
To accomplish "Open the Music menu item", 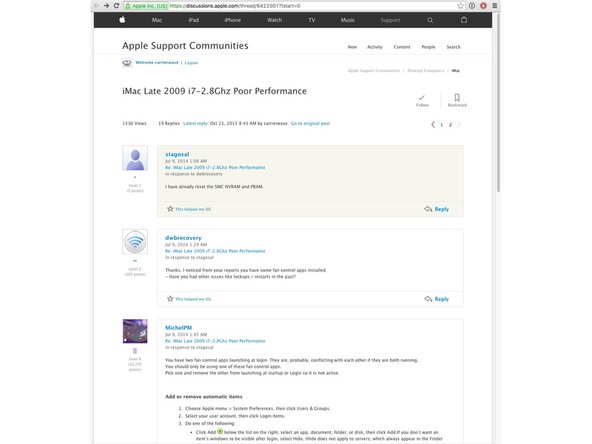I will (348, 20).
